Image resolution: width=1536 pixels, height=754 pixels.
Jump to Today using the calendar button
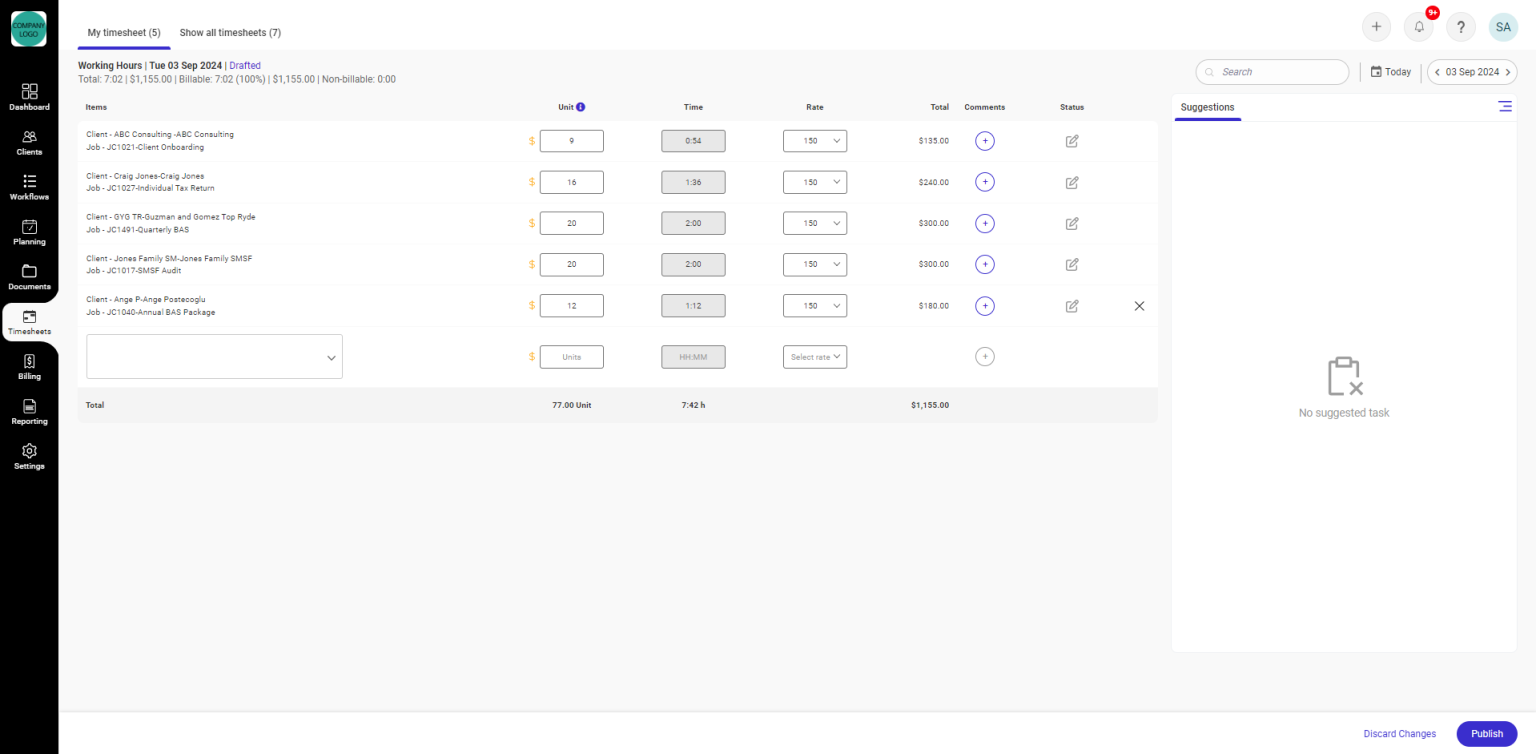[x=1391, y=71]
